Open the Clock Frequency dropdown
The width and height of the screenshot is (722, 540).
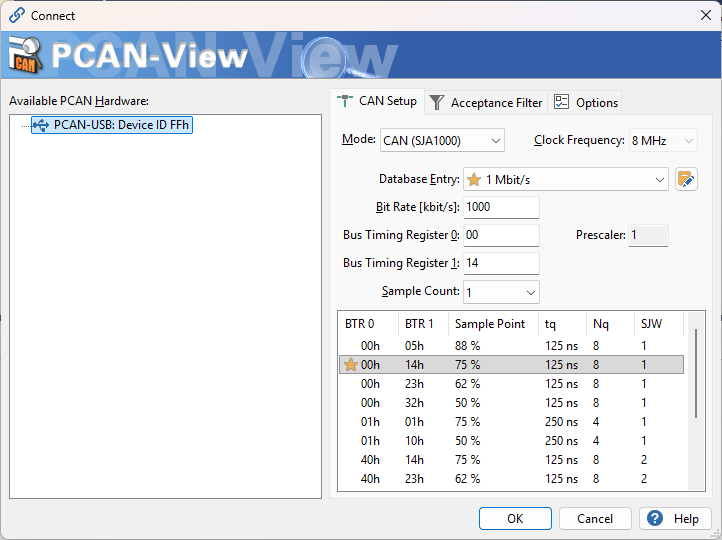click(x=663, y=140)
